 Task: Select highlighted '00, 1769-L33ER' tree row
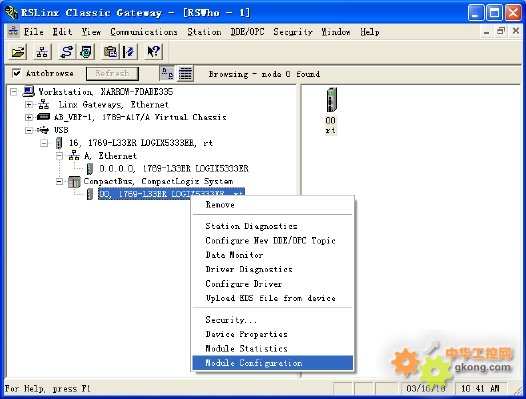[171, 194]
